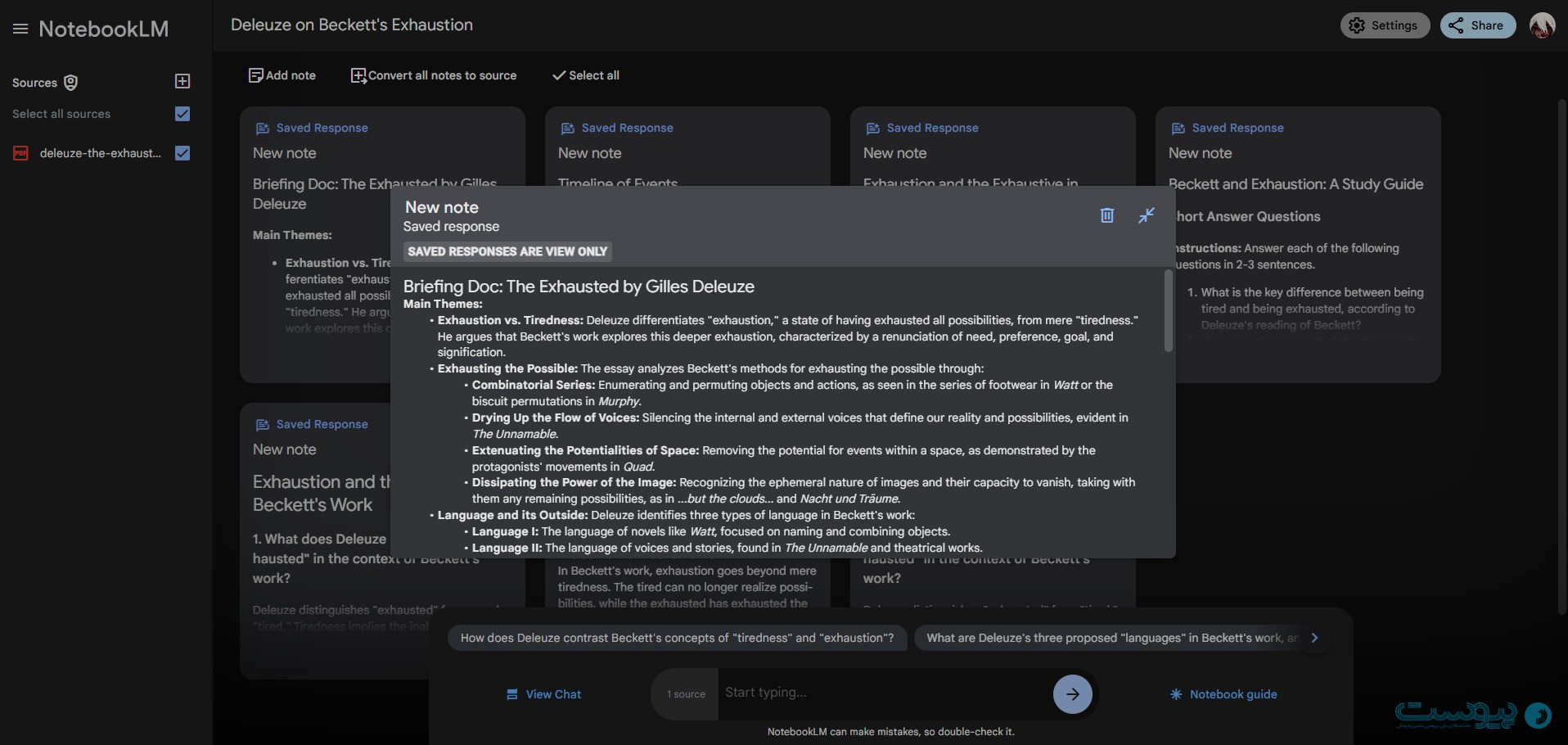Click Select all notes

coord(586,75)
